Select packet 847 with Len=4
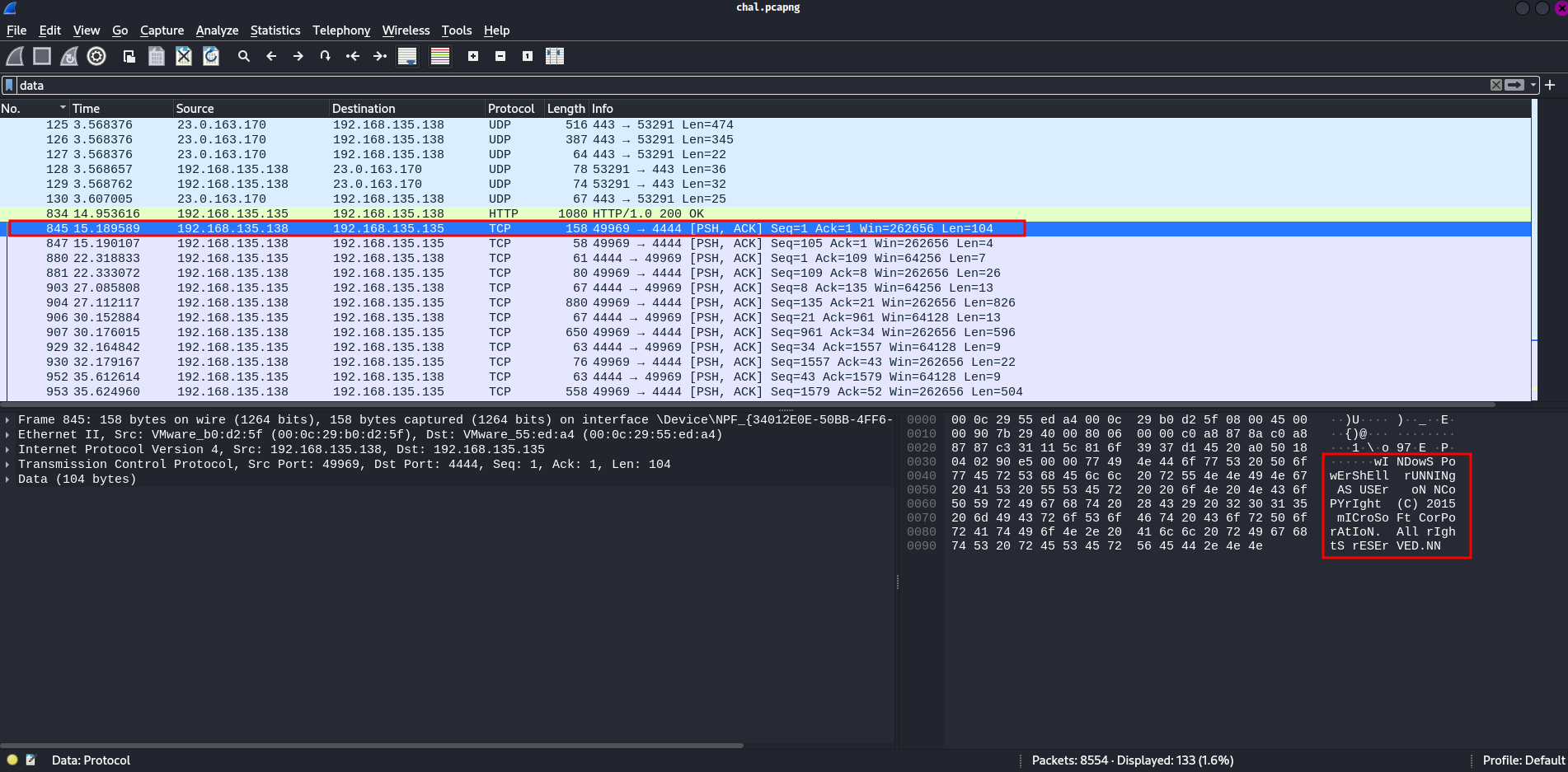The image size is (1568, 772). point(765,244)
